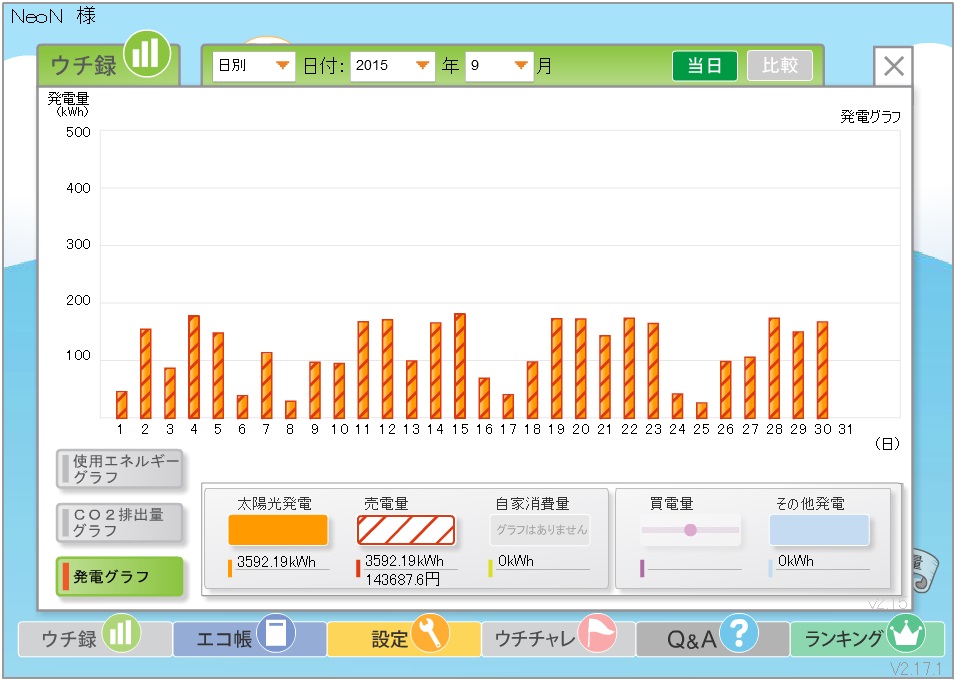Click the 3592.19kWh value under 太陽光発電
This screenshot has height=681, width=955.
(x=276, y=562)
